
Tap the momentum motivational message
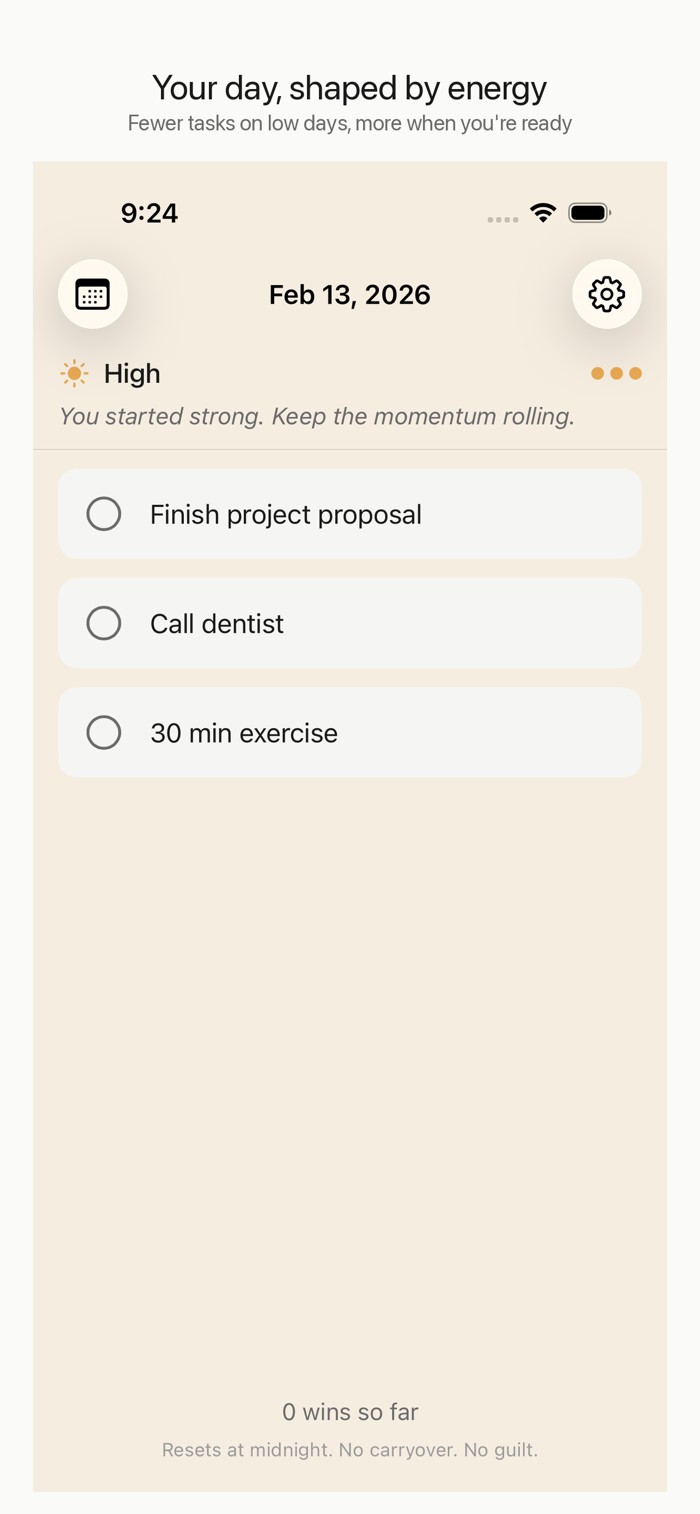pyautogui.click(x=317, y=416)
